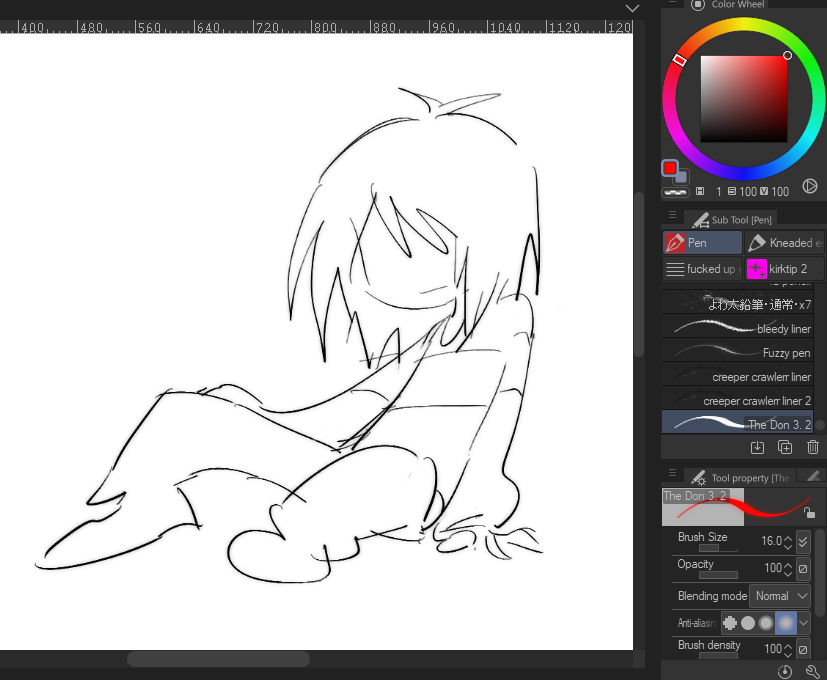827x680 pixels.
Task: Toggle the tool property lock icon
Action: 809,512
